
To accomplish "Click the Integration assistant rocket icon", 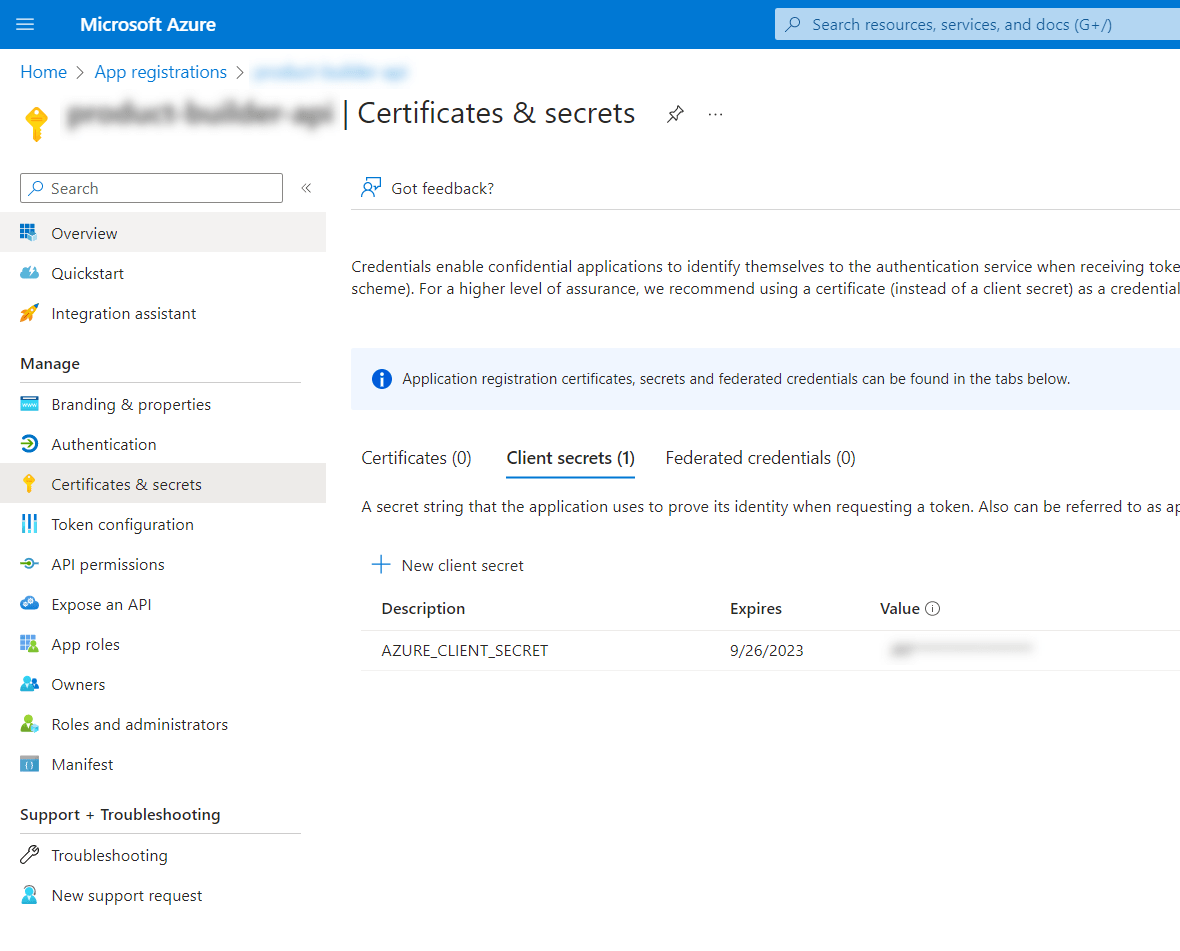I will click(x=30, y=313).
